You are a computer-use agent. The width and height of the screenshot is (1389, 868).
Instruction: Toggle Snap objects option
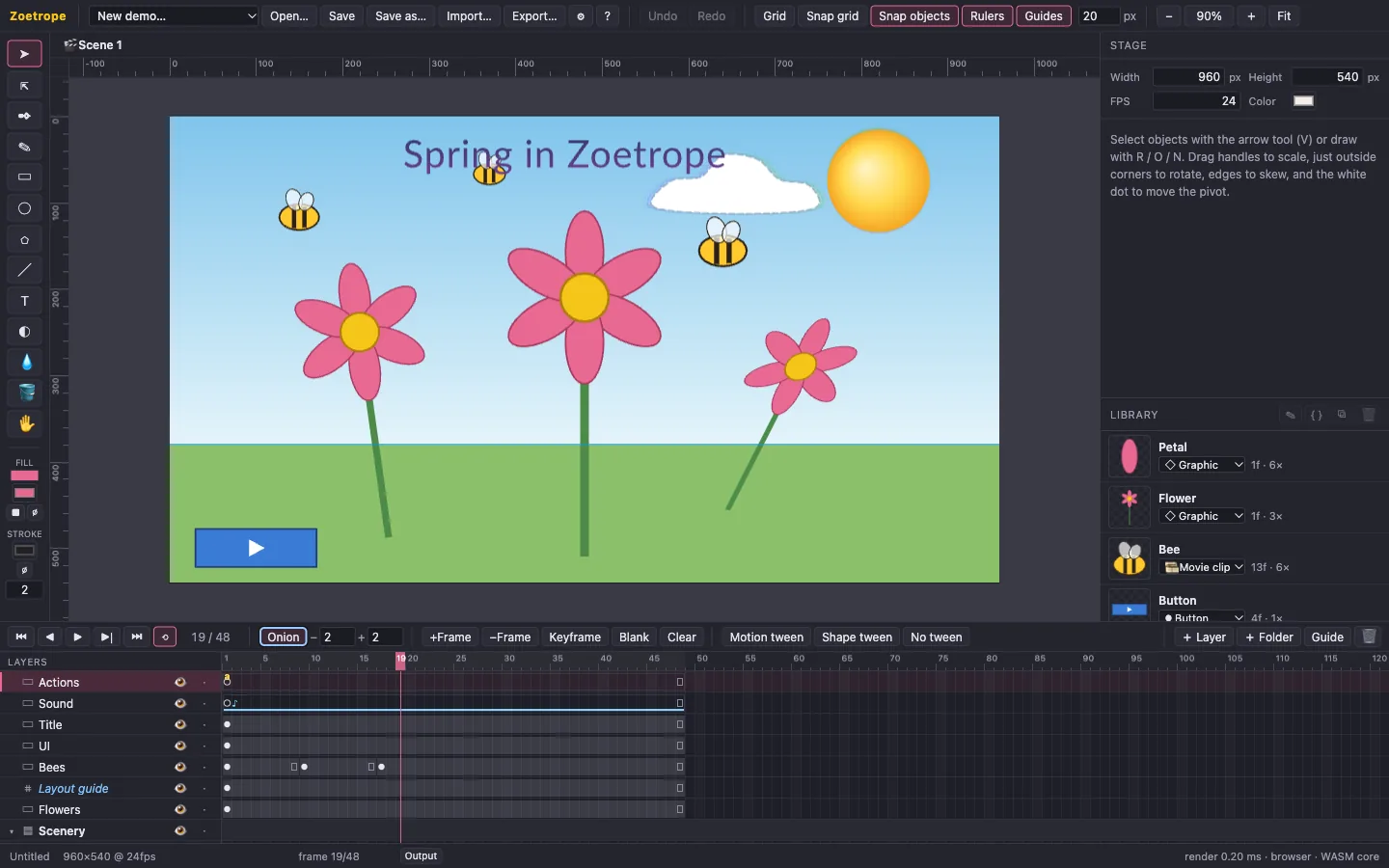tap(914, 16)
